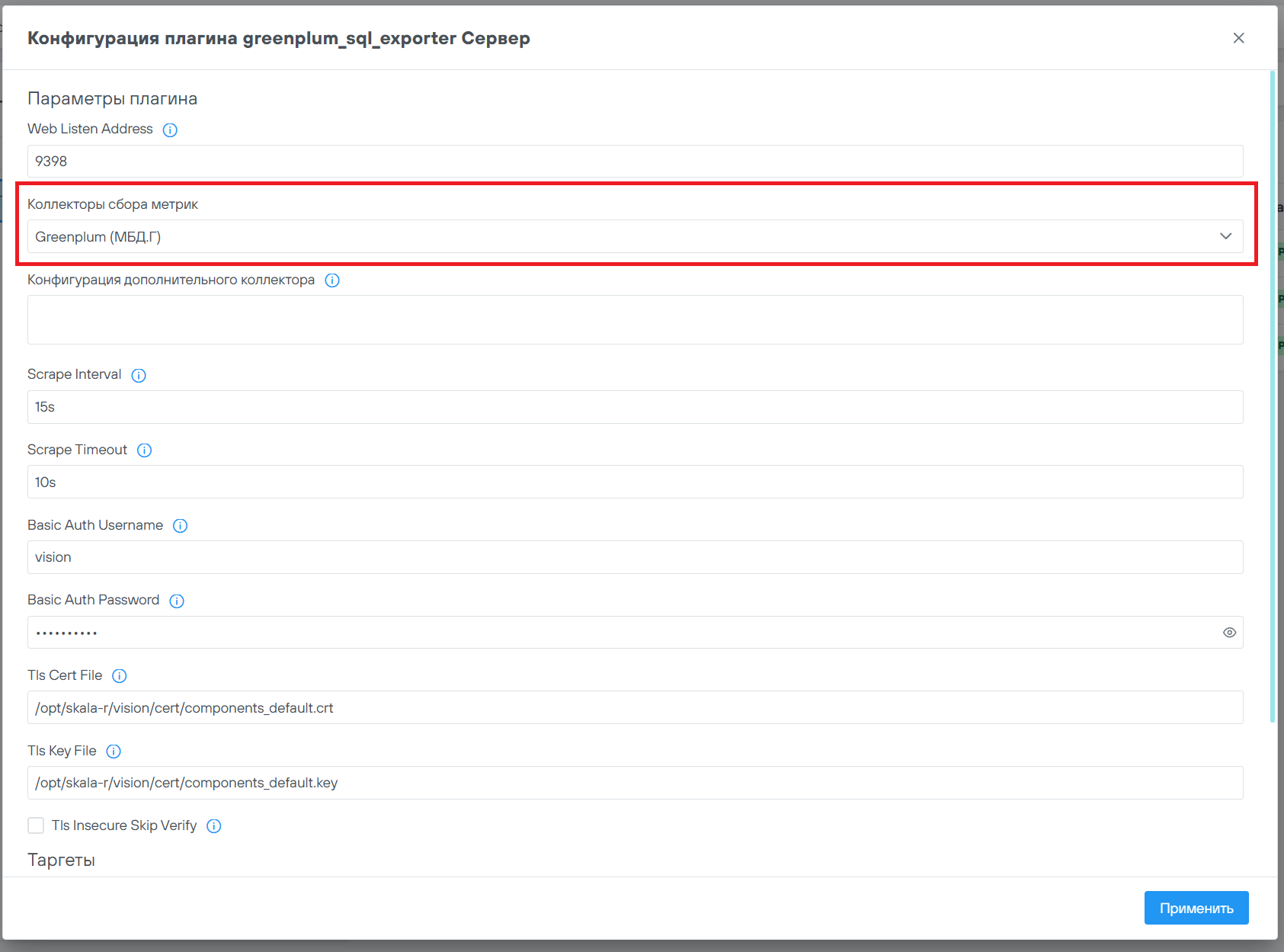Click info icon next to Web Listen Address
This screenshot has width=1284, height=952.
coord(170,130)
